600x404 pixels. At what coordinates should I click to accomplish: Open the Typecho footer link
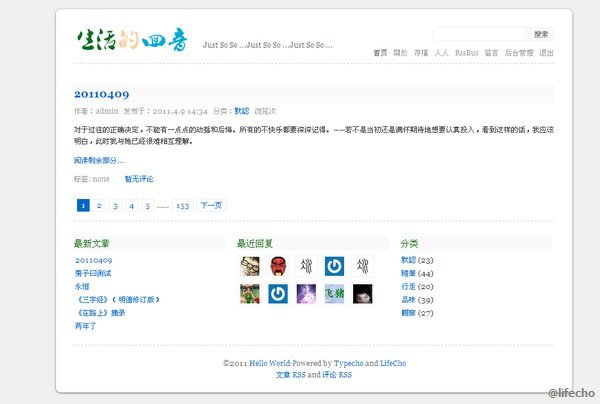tap(349, 363)
